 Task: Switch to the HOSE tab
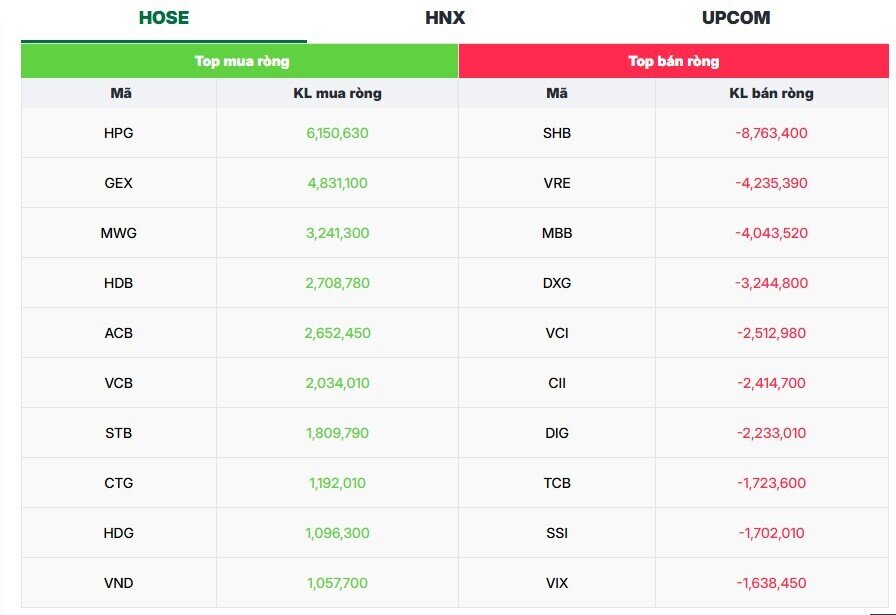click(164, 18)
